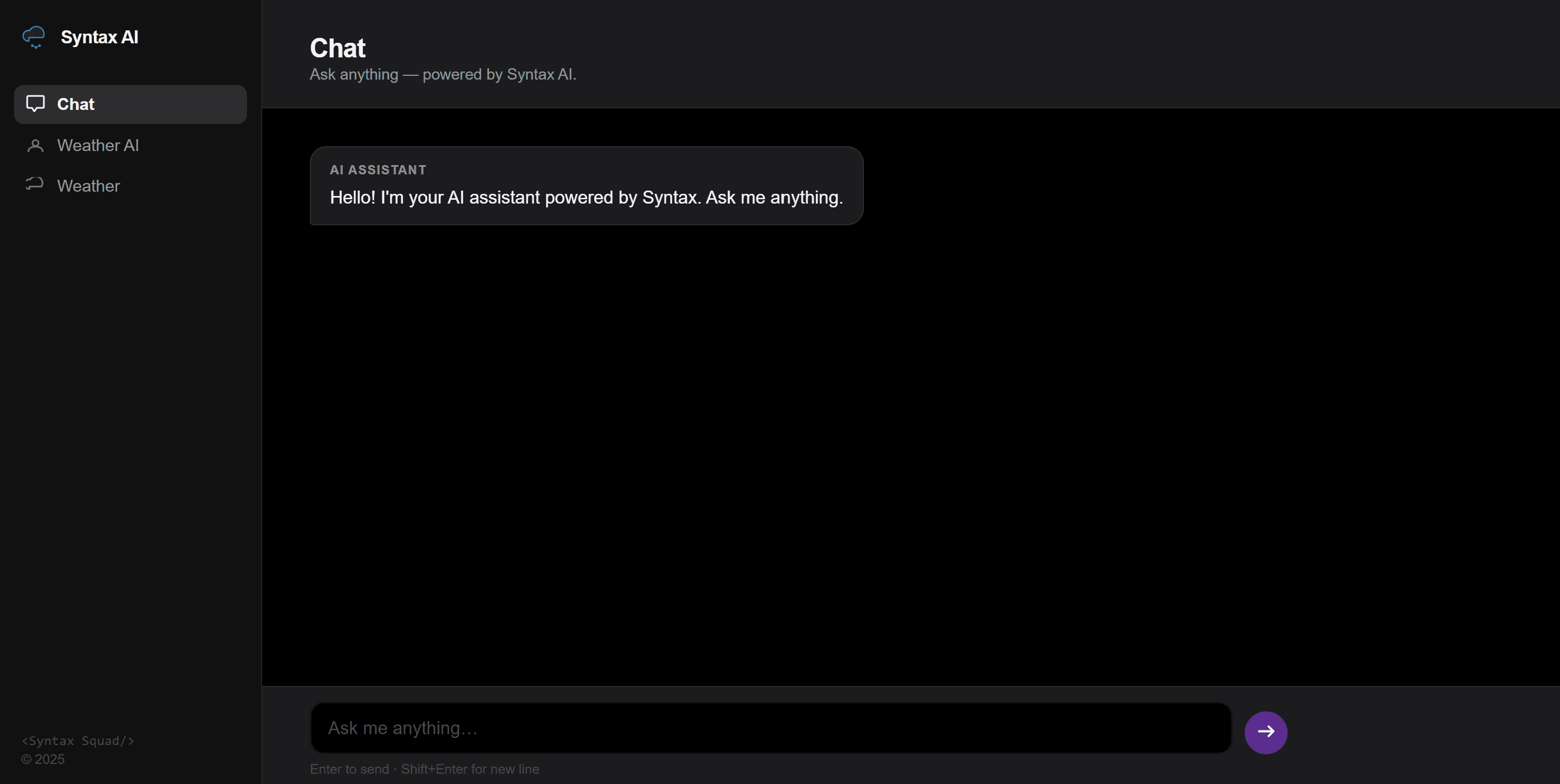
Task: Click the Syntax AI cloud logo icon
Action: [34, 37]
